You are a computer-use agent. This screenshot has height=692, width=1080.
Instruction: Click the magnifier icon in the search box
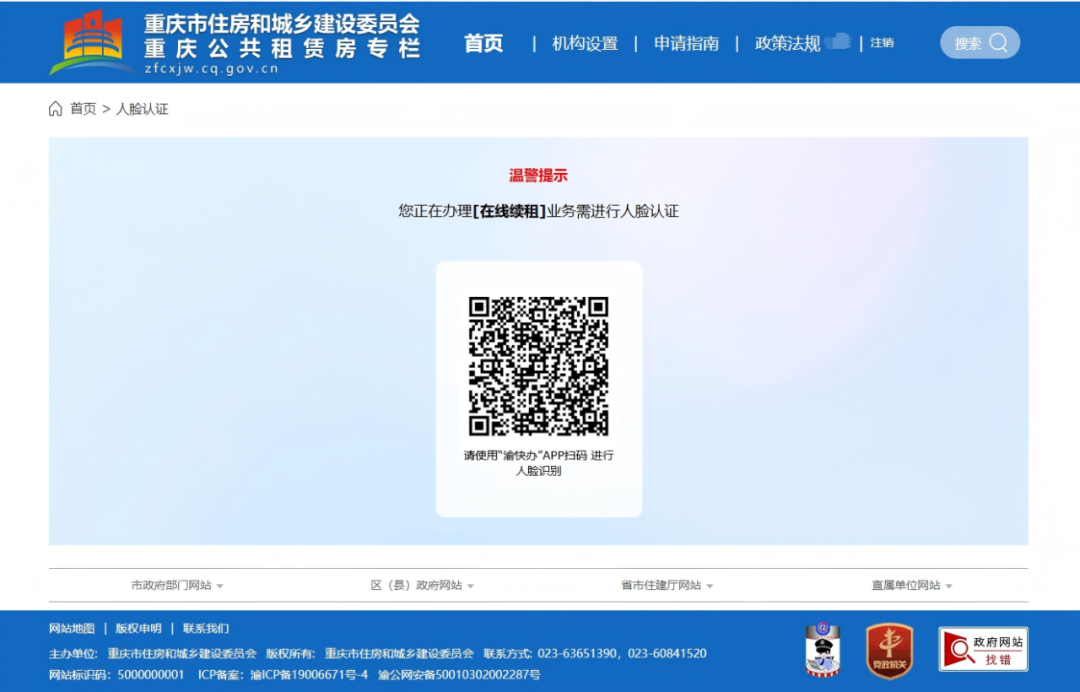pos(998,43)
